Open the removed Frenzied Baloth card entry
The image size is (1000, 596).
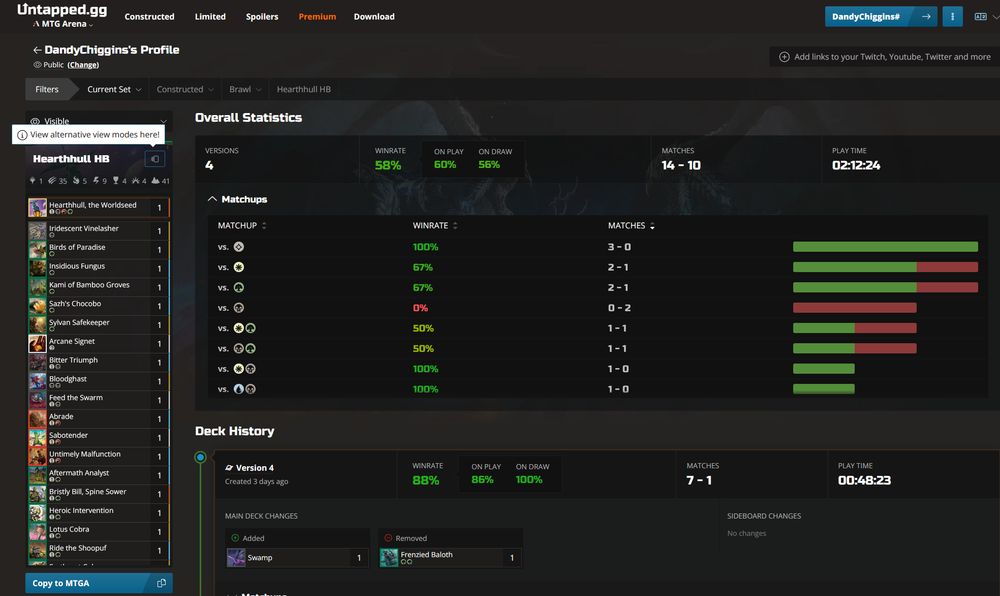[x=450, y=558]
